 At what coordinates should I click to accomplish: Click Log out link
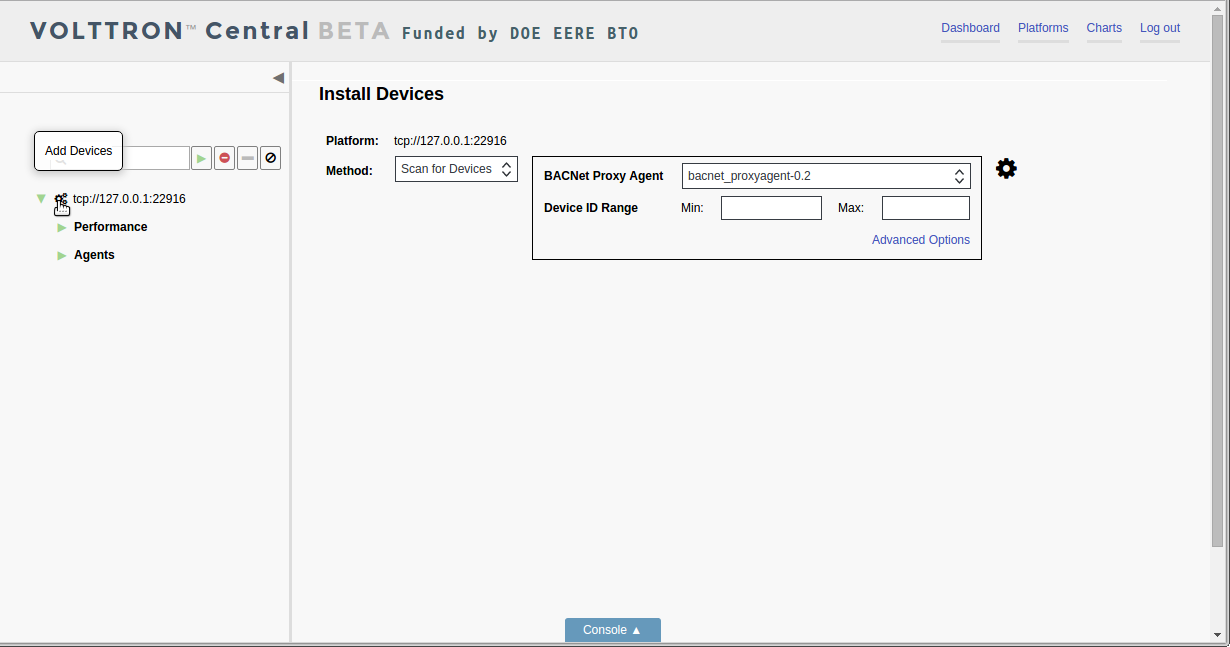[1160, 28]
